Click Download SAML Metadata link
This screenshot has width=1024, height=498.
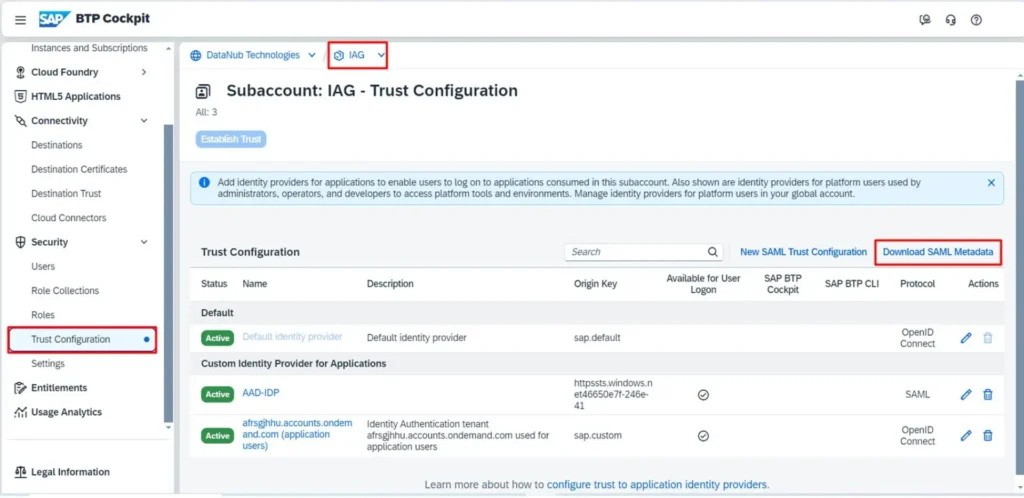937,252
